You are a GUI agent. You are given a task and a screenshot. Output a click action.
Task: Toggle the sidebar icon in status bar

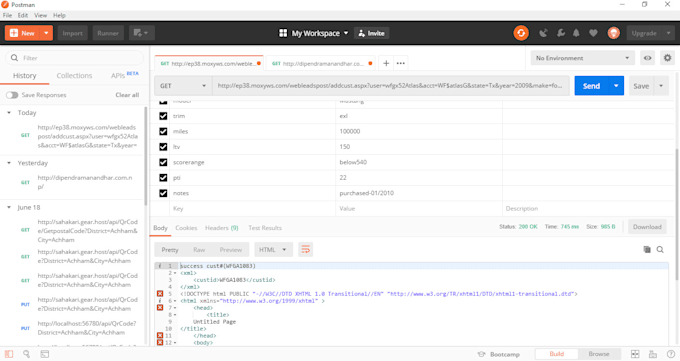pos(9,354)
